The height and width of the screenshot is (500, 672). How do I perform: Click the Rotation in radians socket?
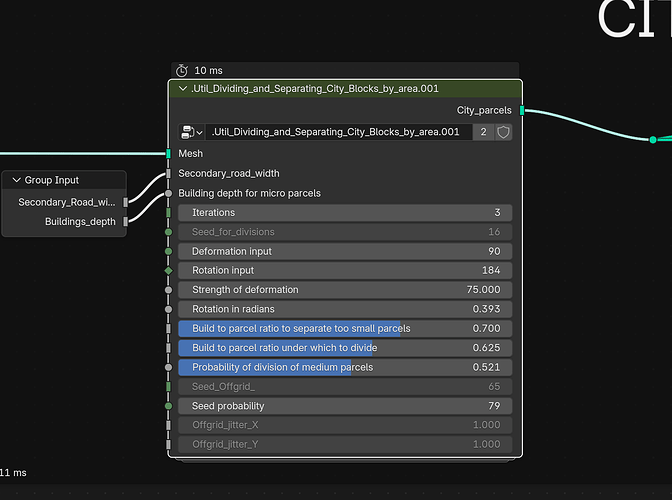coord(168,309)
